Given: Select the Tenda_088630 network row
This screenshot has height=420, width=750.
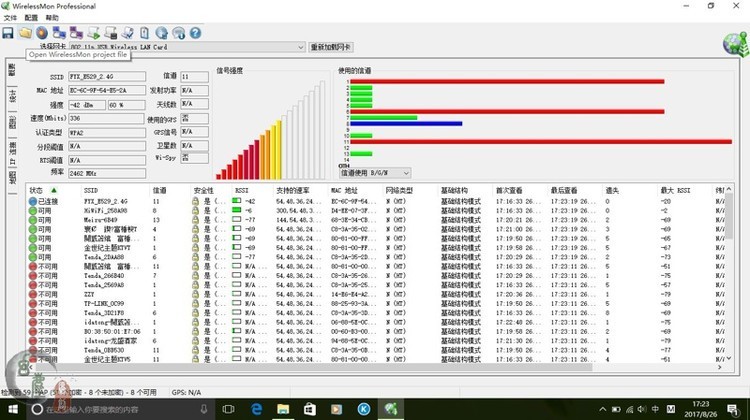Looking at the screenshot, I should coord(376,350).
